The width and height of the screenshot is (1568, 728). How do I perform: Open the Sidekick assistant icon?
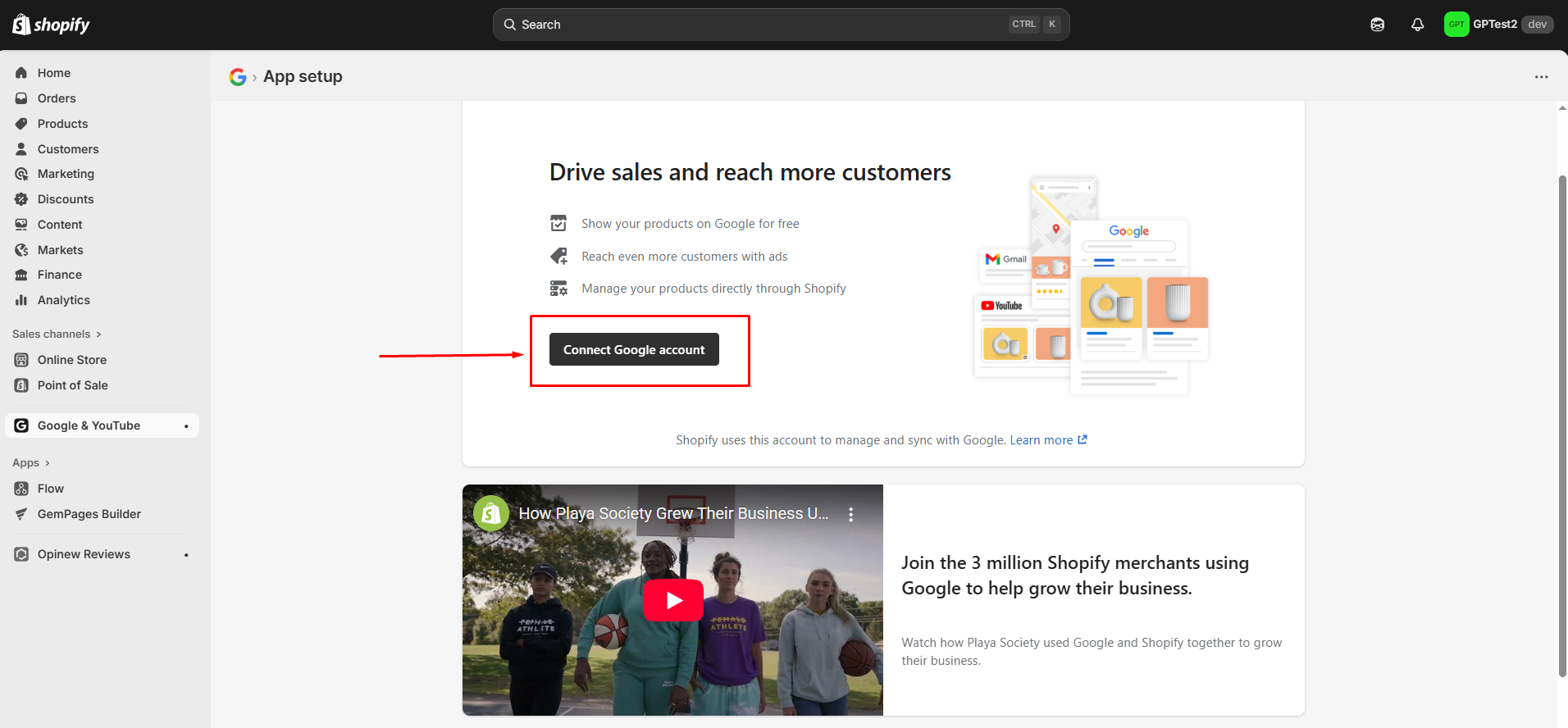click(x=1377, y=25)
